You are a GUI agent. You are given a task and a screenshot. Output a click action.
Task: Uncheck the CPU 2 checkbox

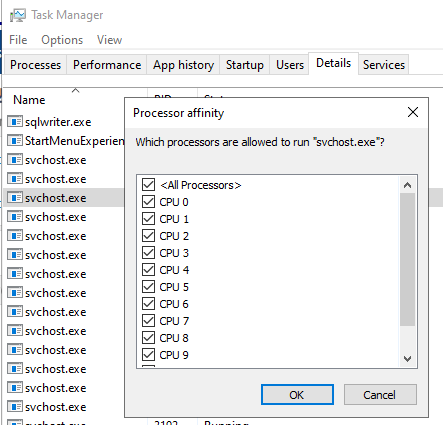click(x=148, y=235)
